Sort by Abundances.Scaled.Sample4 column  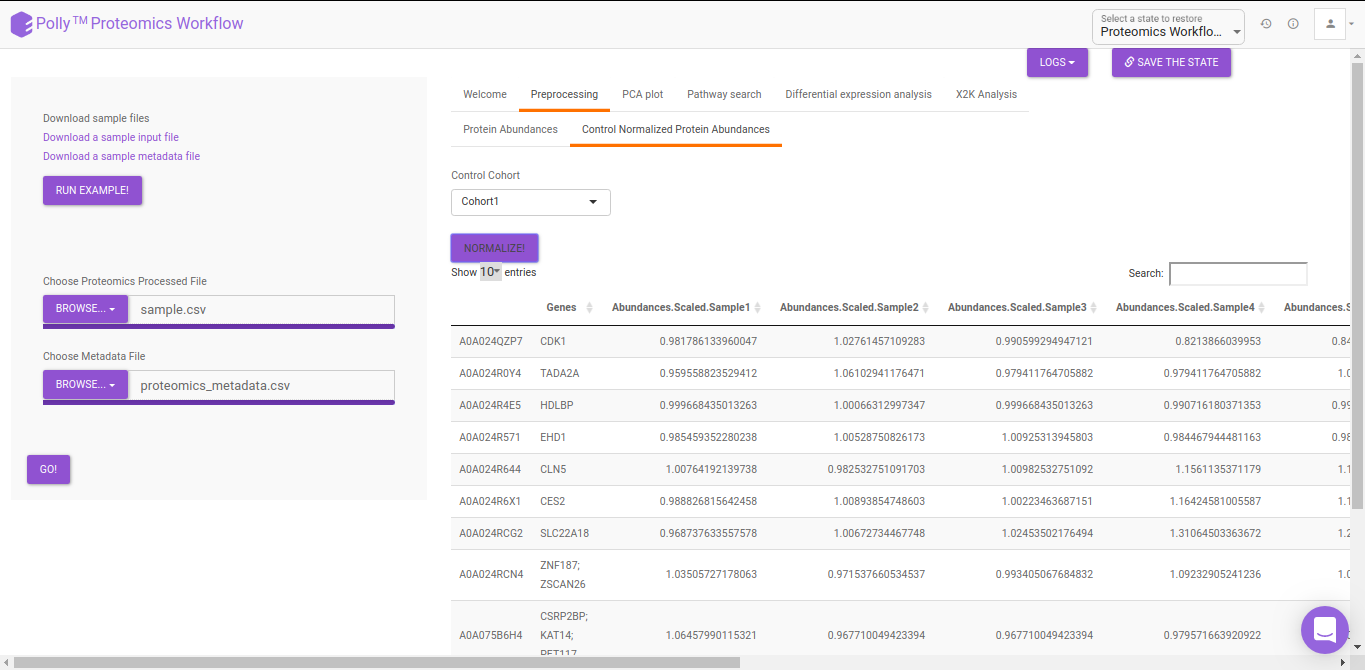1191,307
